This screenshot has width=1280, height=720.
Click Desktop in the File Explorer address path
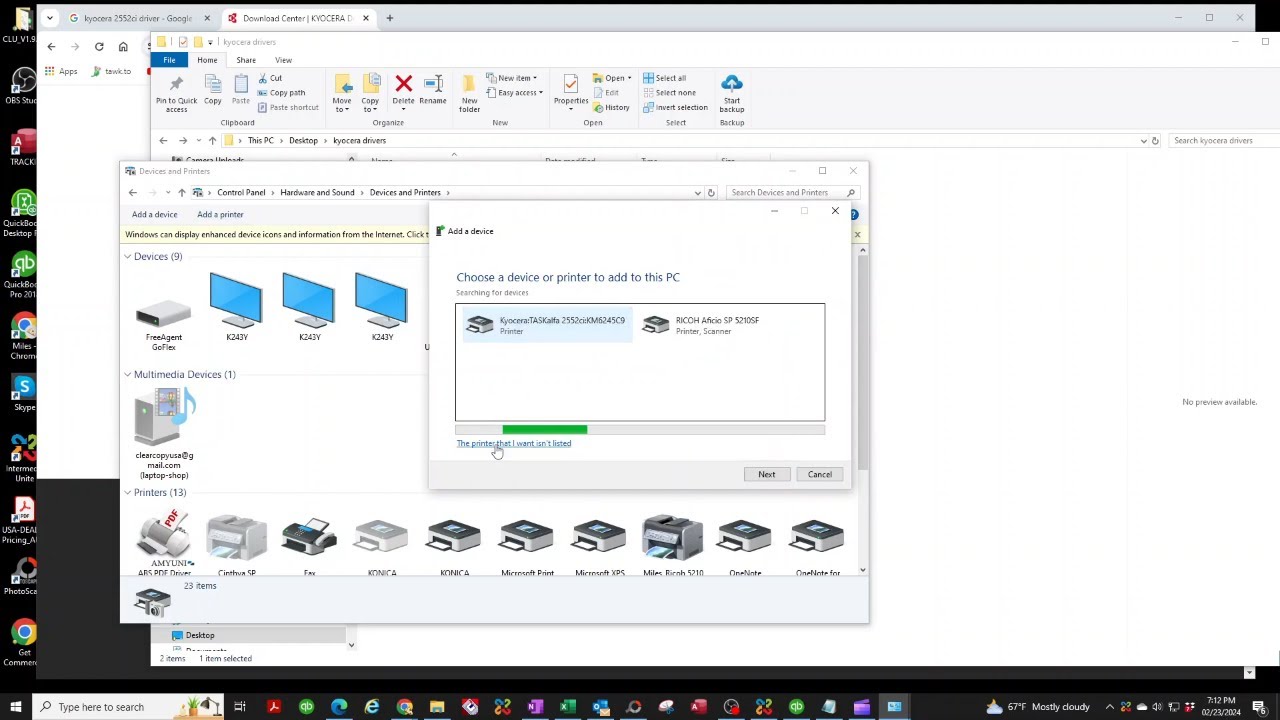(x=303, y=140)
